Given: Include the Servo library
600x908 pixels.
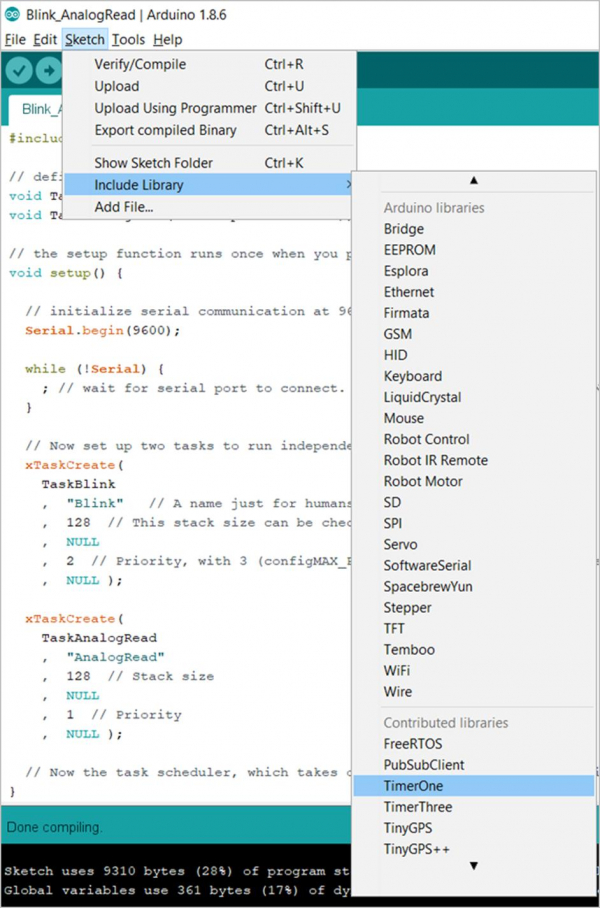Looking at the screenshot, I should click(x=474, y=544).
